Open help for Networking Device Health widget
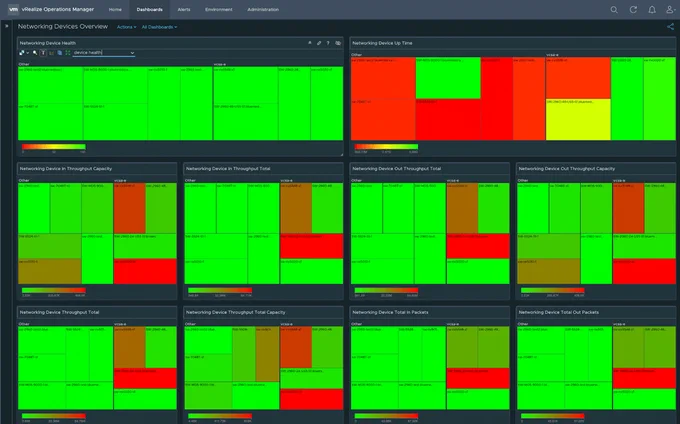Viewport: 680px width, 424px height. pos(328,43)
